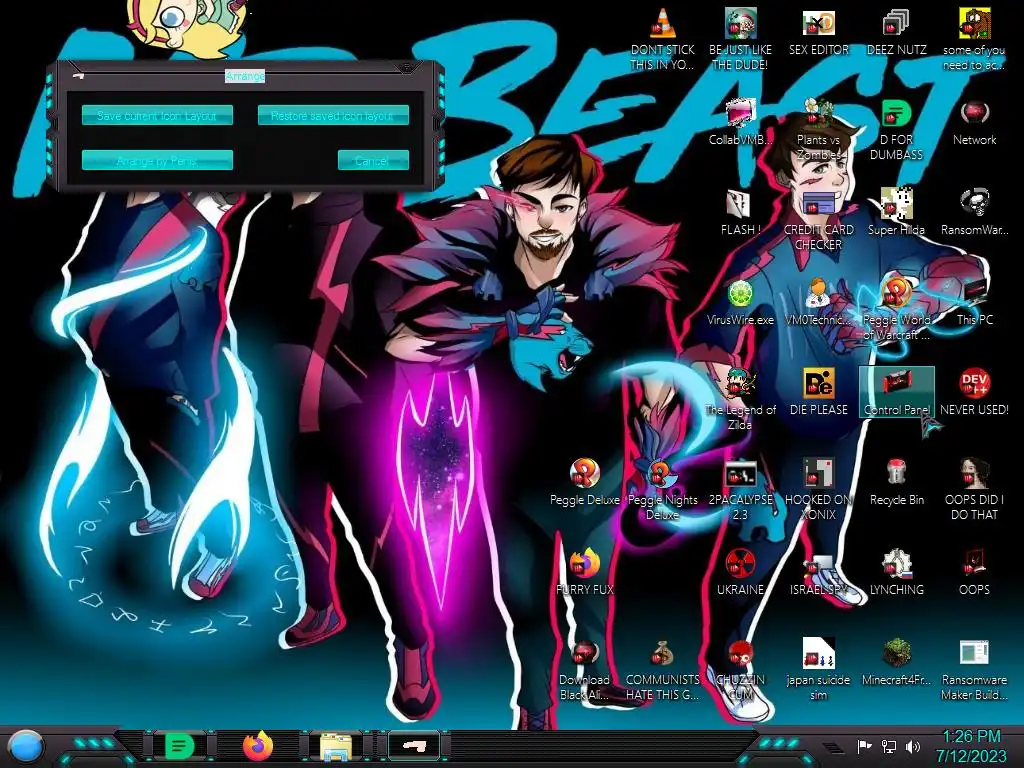Select the OOPS desktop icon
This screenshot has width=1024, height=768.
[974, 572]
